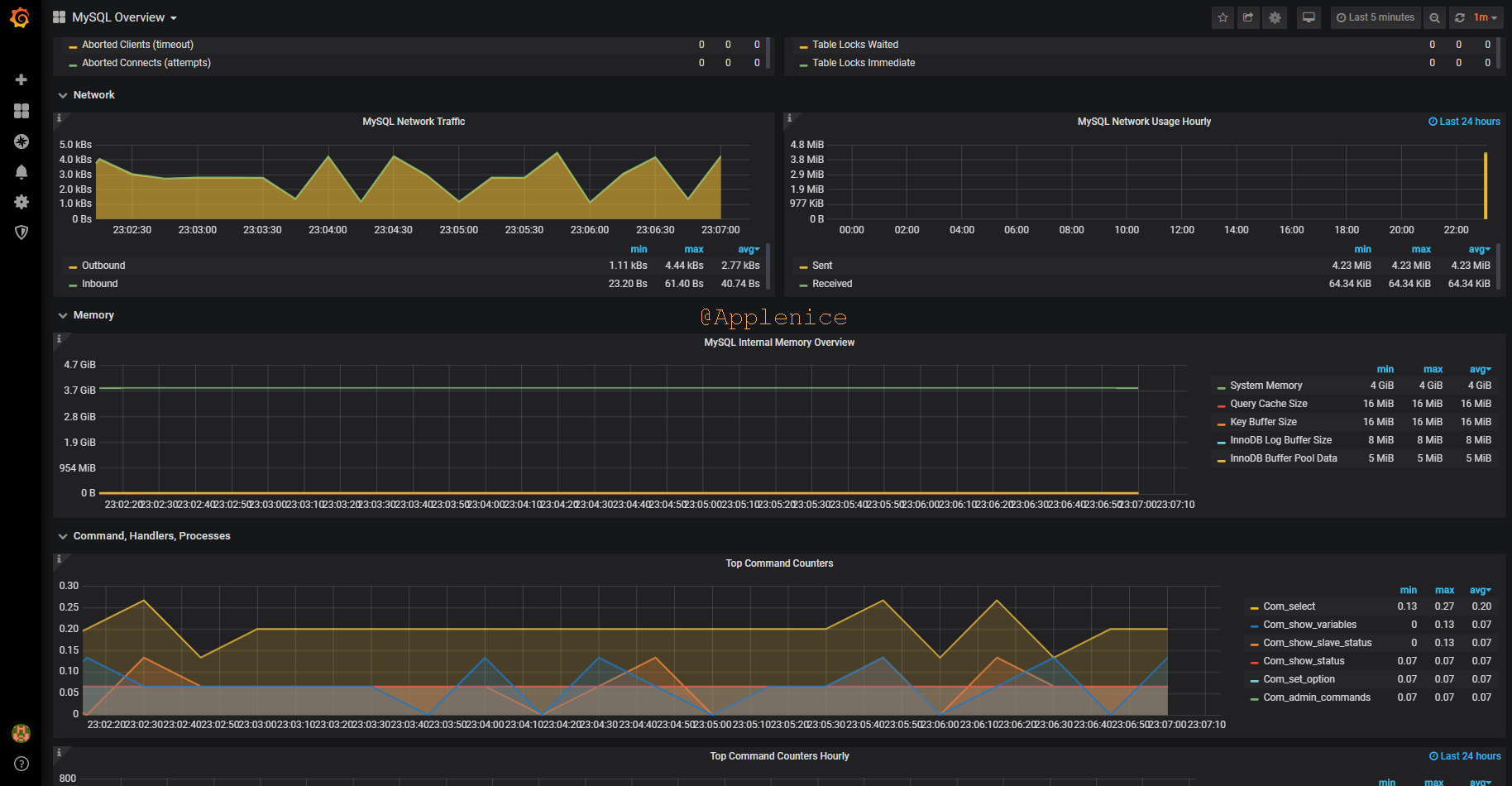Sort Memory Overview legend by avg
The height and width of the screenshot is (786, 1512).
point(1480,369)
